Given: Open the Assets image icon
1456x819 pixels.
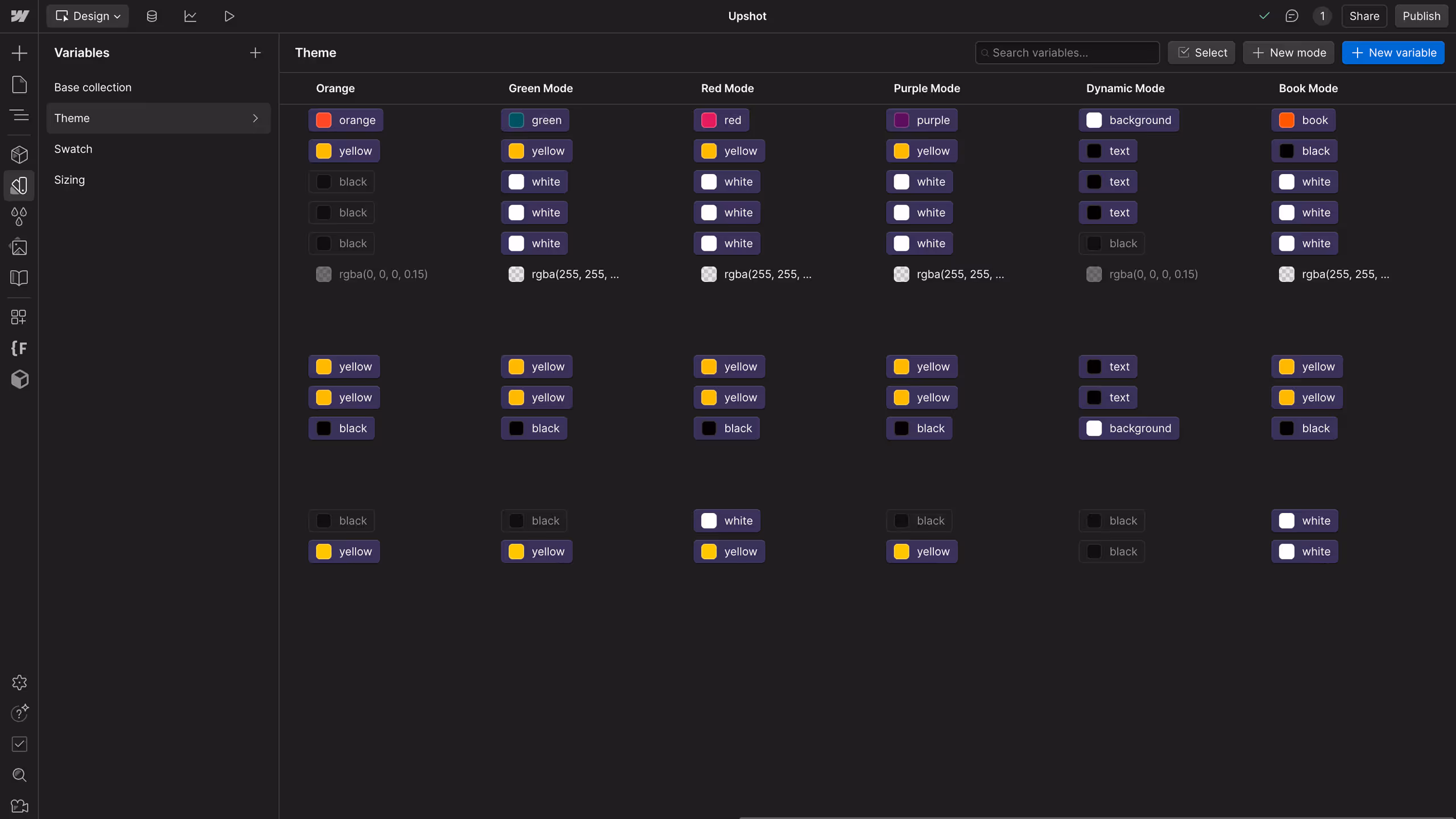Looking at the screenshot, I should click(x=19, y=247).
